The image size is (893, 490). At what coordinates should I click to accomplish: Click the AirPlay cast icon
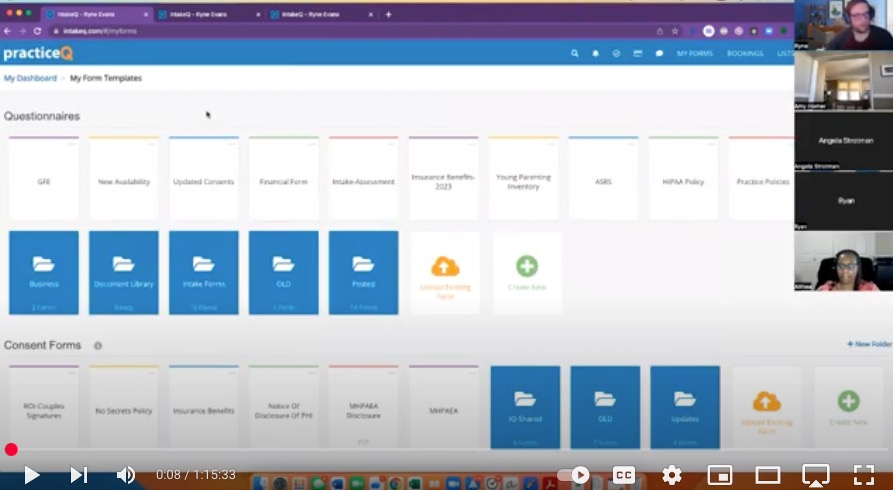[x=816, y=475]
